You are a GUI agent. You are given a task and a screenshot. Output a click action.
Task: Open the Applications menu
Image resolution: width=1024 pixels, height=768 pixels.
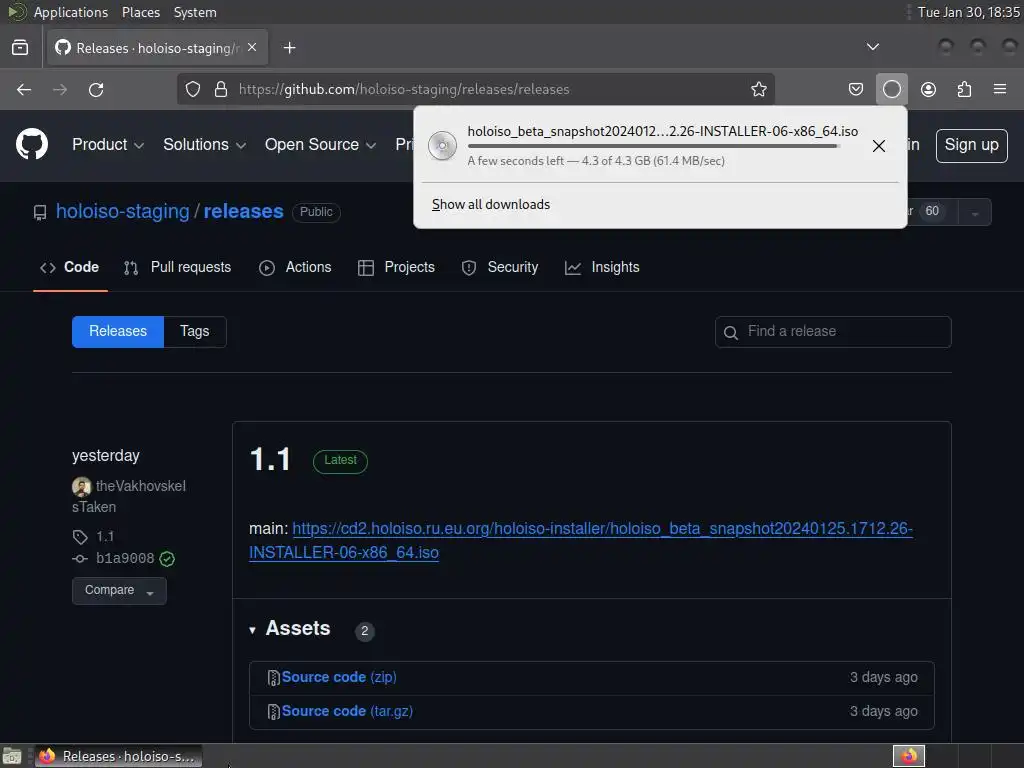(71, 12)
